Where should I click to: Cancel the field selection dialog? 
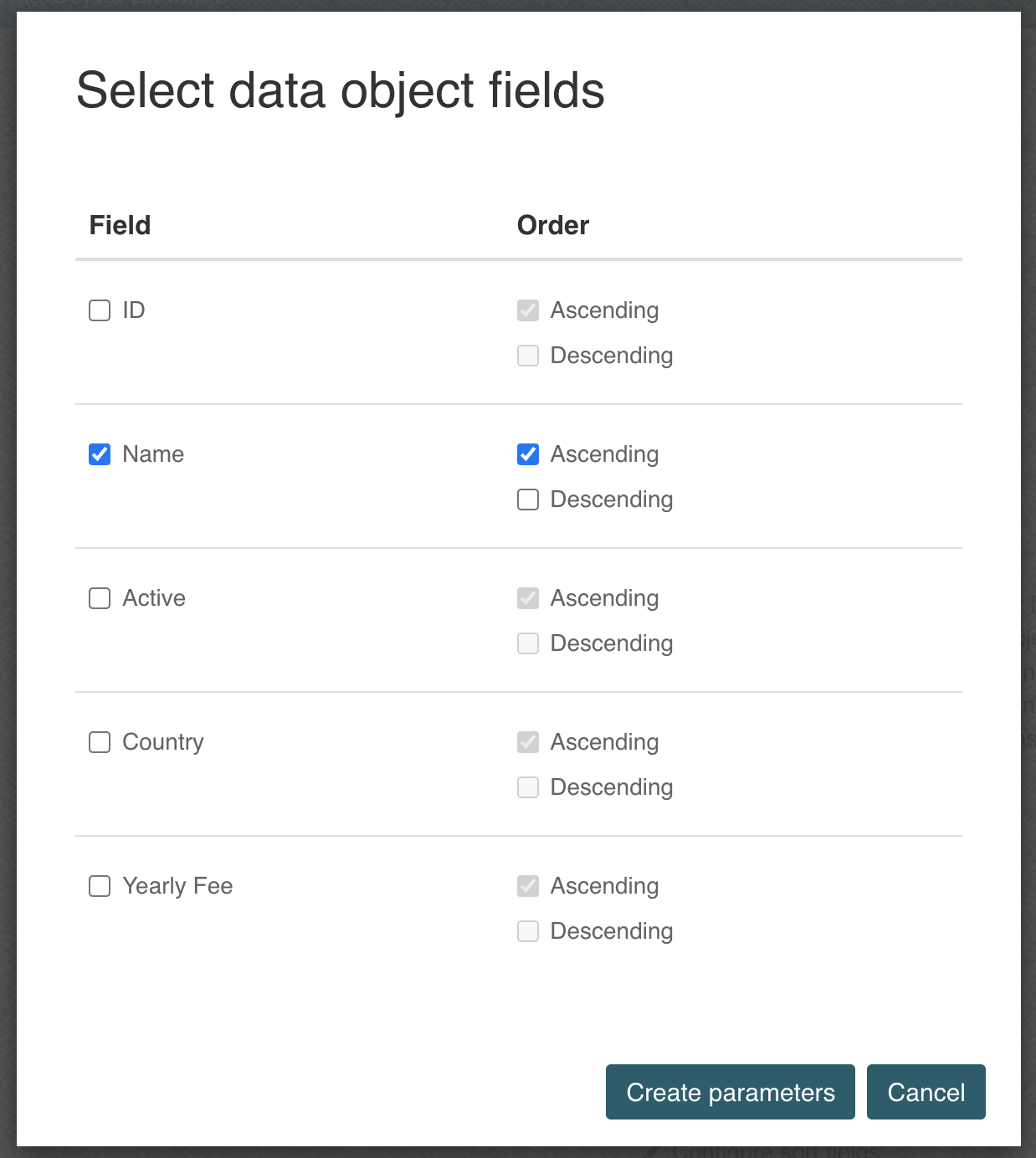926,1092
